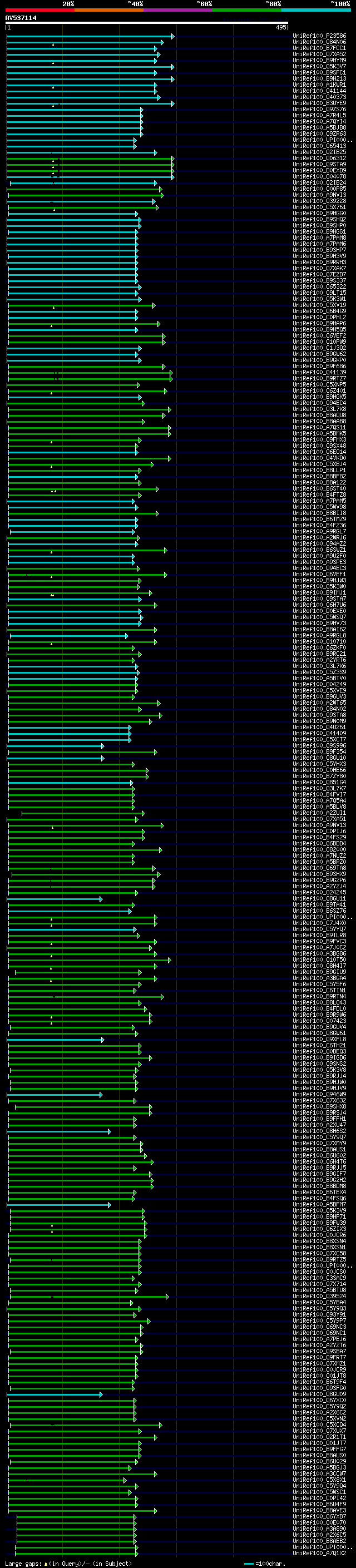Screen dimensions: 356x1568
Task: Click the white query sequence bar
Action: coord(147,23)
